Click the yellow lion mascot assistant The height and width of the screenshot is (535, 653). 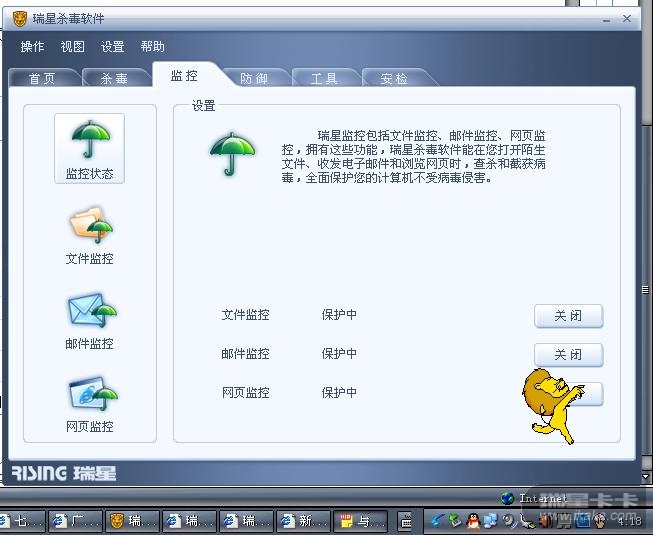coord(553,406)
